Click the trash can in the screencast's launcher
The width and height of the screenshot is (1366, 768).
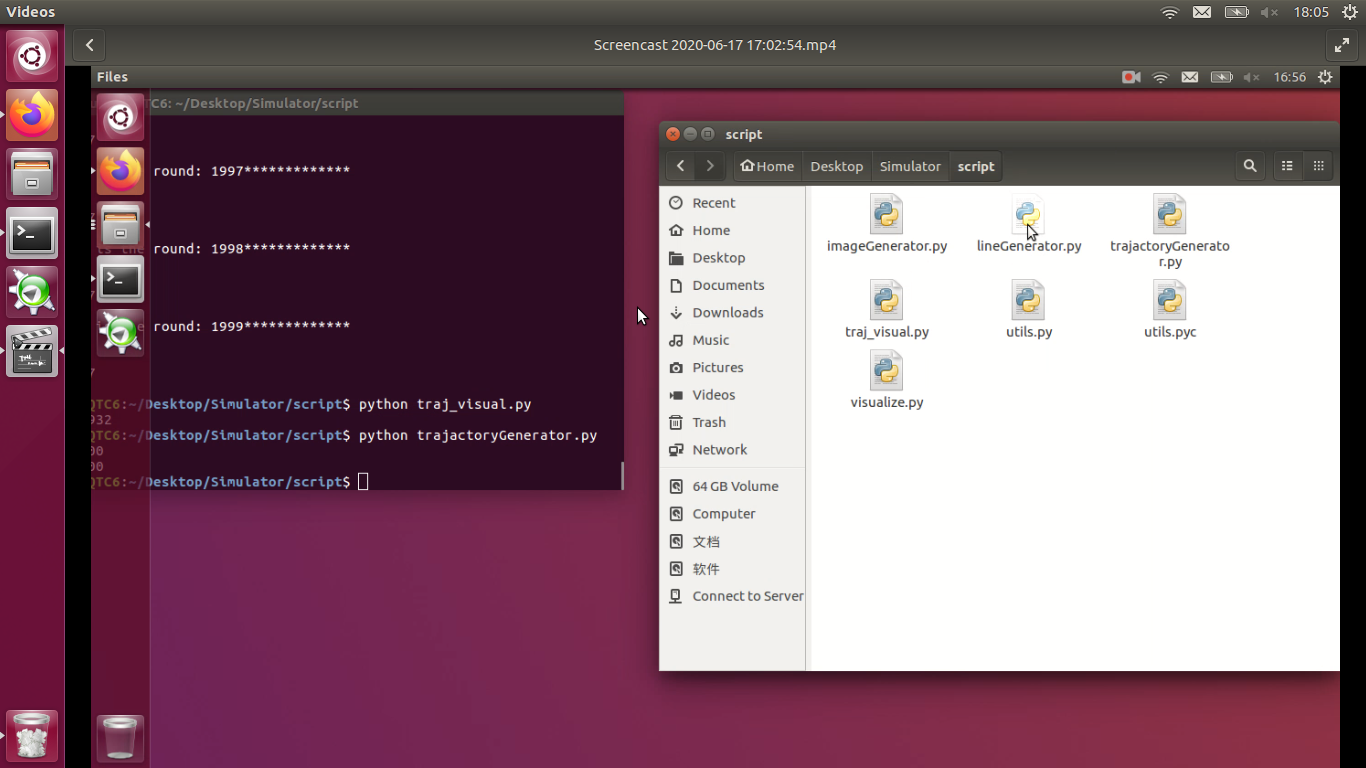tap(121, 739)
